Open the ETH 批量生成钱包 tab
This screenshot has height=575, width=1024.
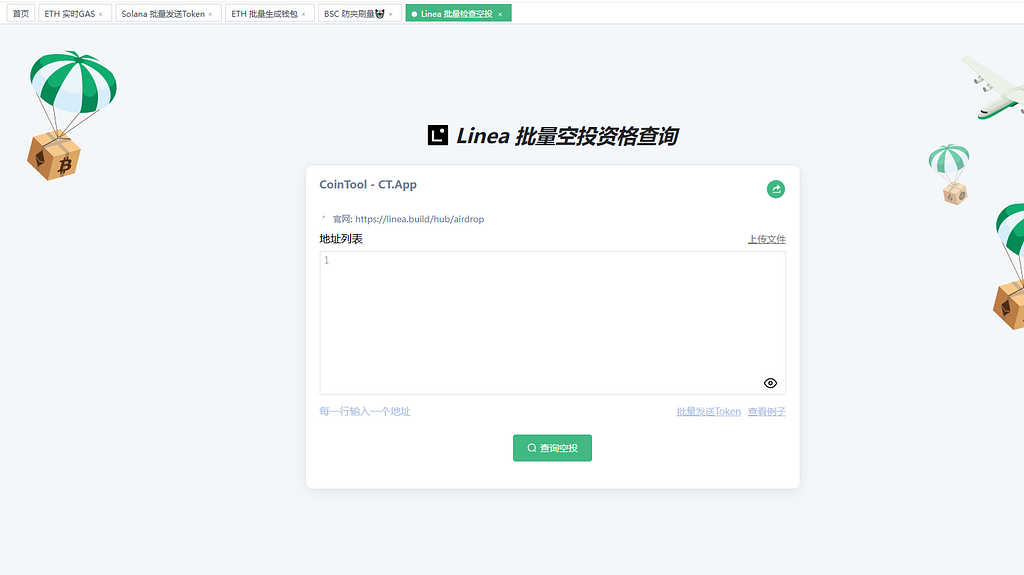[264, 14]
